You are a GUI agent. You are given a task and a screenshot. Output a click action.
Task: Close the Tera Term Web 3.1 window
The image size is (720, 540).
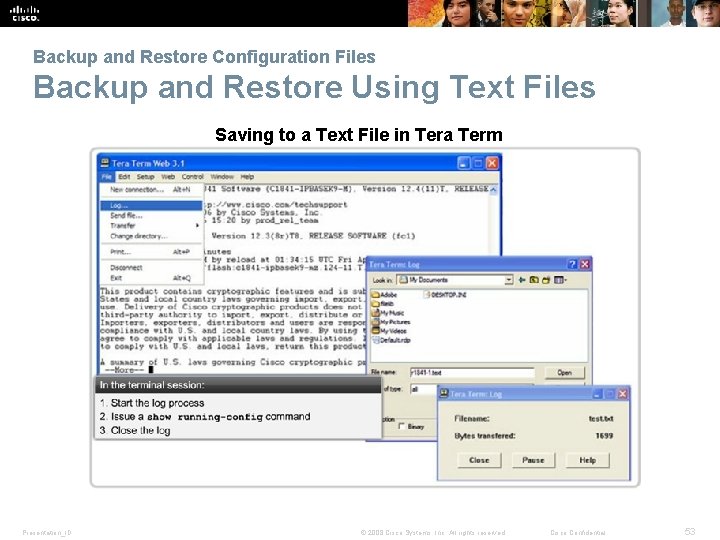(492, 163)
